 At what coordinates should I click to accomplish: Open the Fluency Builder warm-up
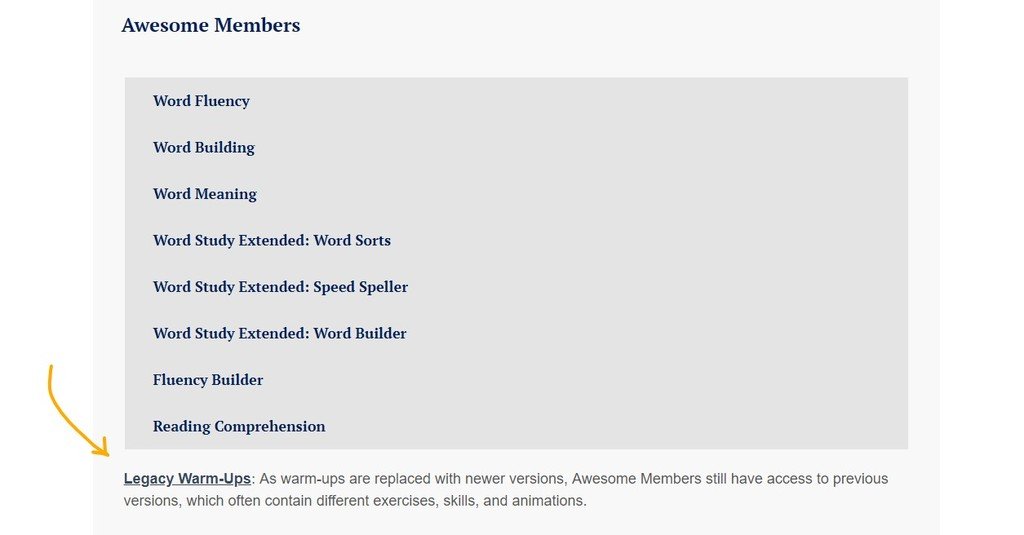pos(208,380)
